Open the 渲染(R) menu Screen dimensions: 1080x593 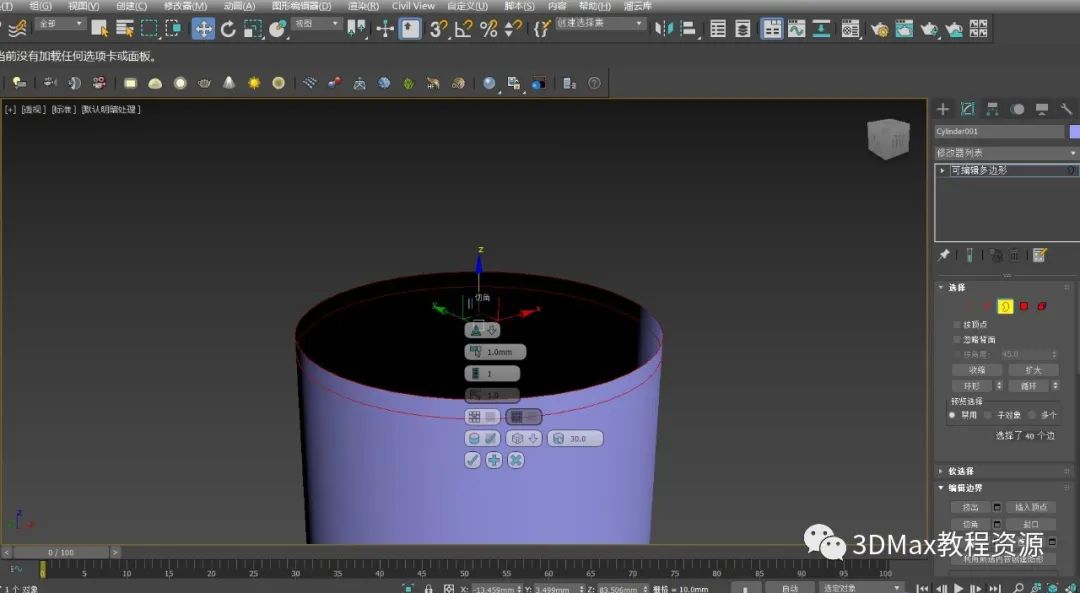click(363, 6)
